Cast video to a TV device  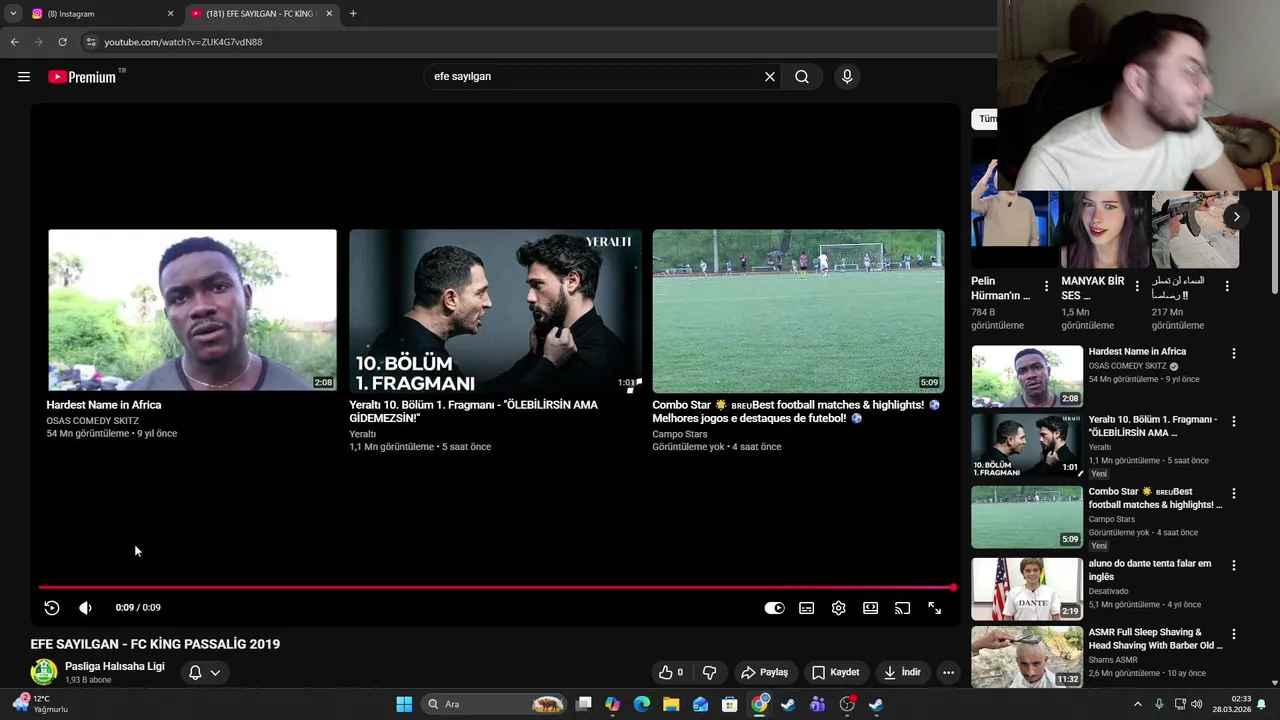tap(903, 608)
